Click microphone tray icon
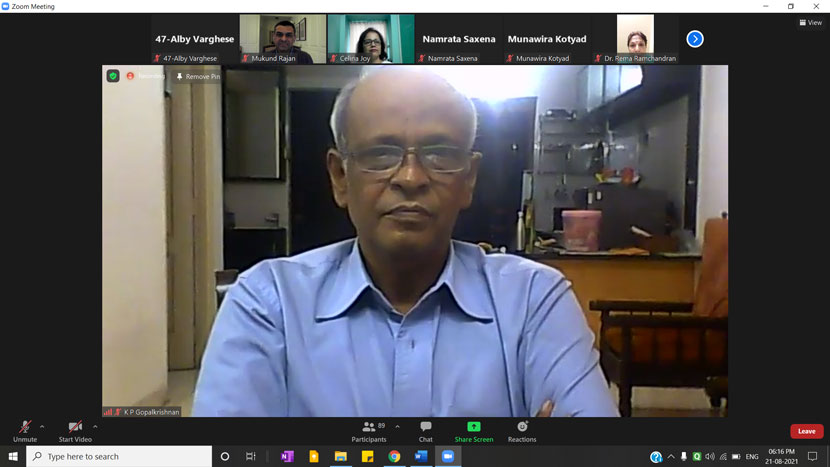 [x=684, y=456]
